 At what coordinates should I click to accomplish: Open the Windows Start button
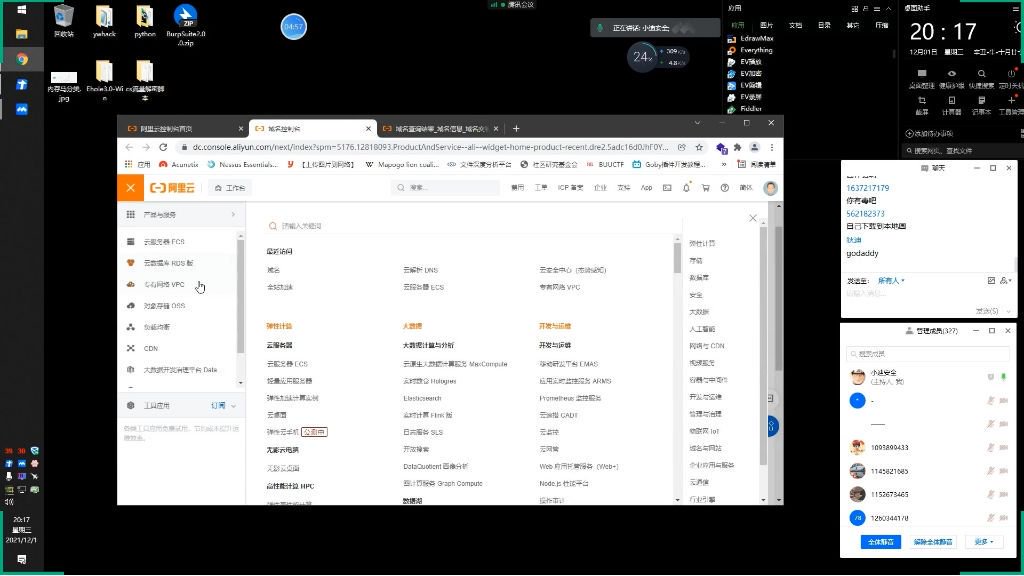coord(22,10)
